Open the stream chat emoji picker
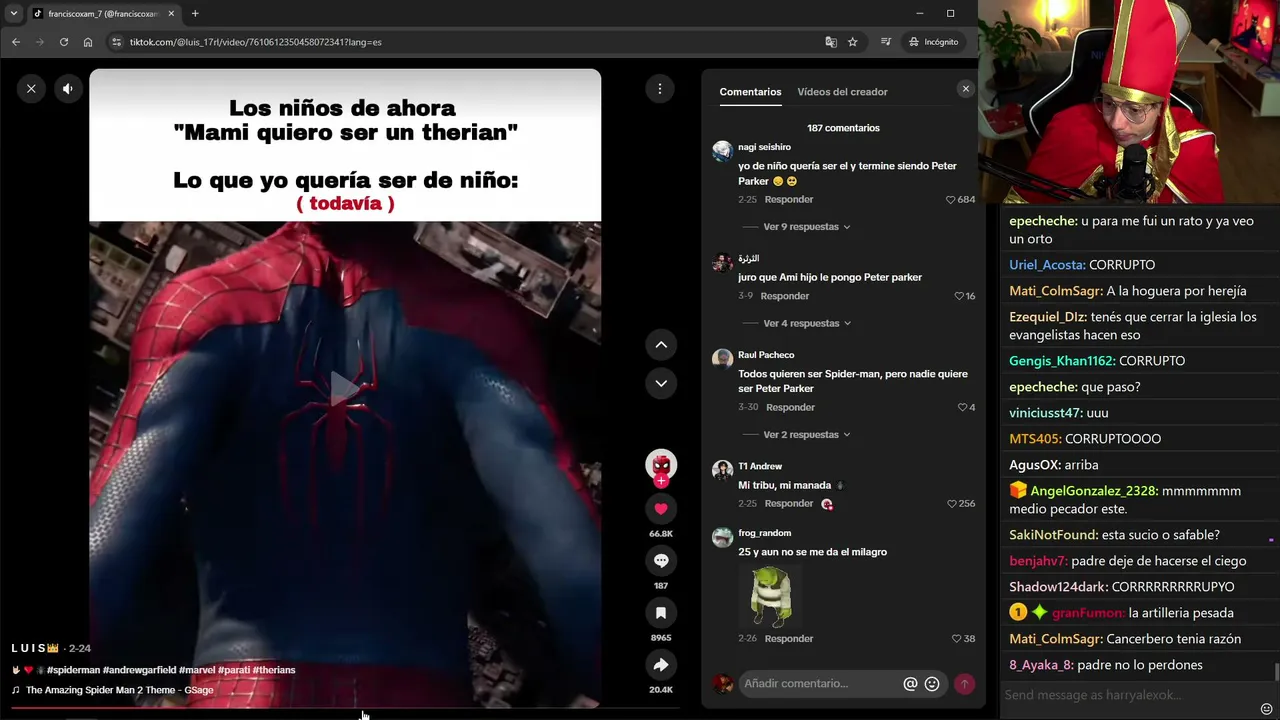The image size is (1280, 720). coord(1267,710)
